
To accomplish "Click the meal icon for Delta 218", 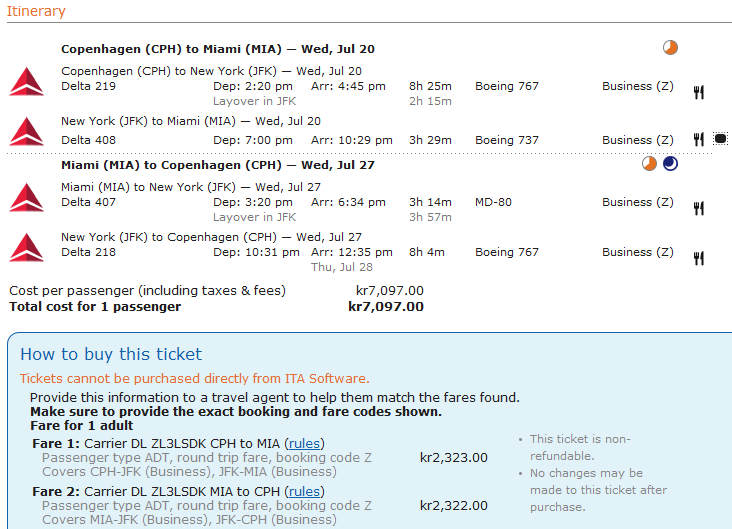I will click(699, 258).
